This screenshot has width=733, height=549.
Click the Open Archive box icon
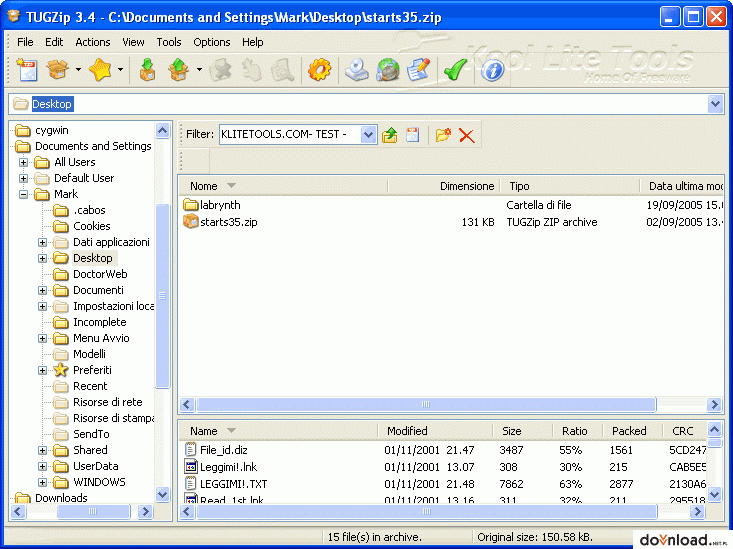[x=58, y=70]
